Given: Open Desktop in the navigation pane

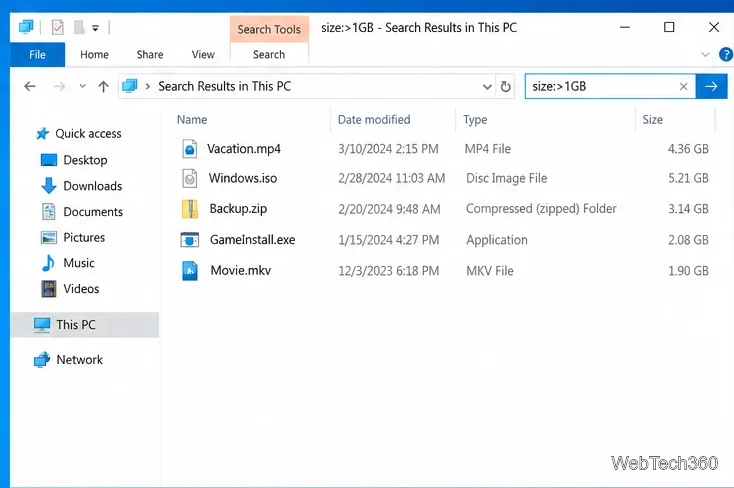Looking at the screenshot, I should (x=74, y=160).
